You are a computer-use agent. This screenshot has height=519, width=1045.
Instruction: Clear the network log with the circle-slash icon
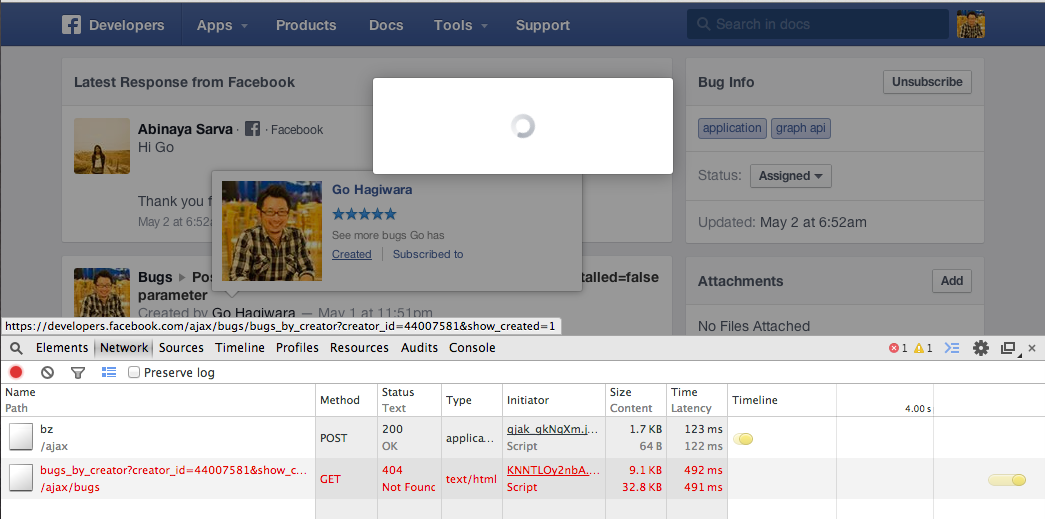(47, 372)
